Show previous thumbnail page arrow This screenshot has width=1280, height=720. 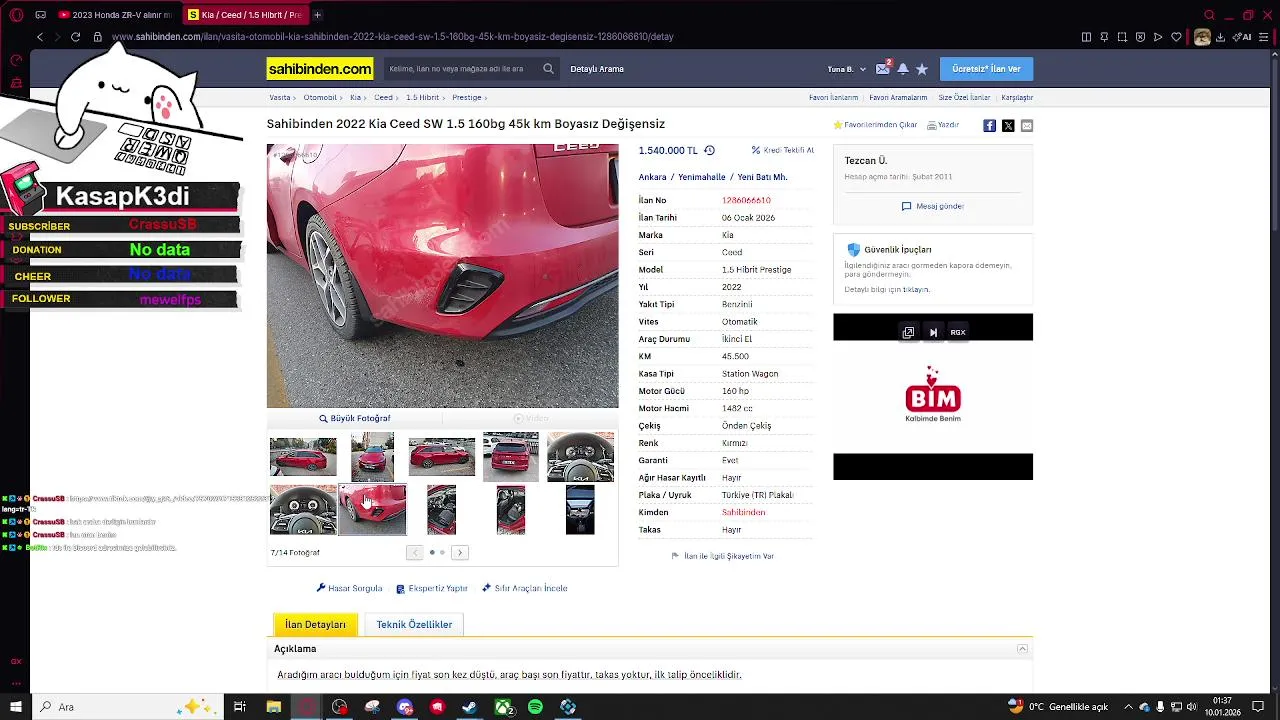pos(415,552)
